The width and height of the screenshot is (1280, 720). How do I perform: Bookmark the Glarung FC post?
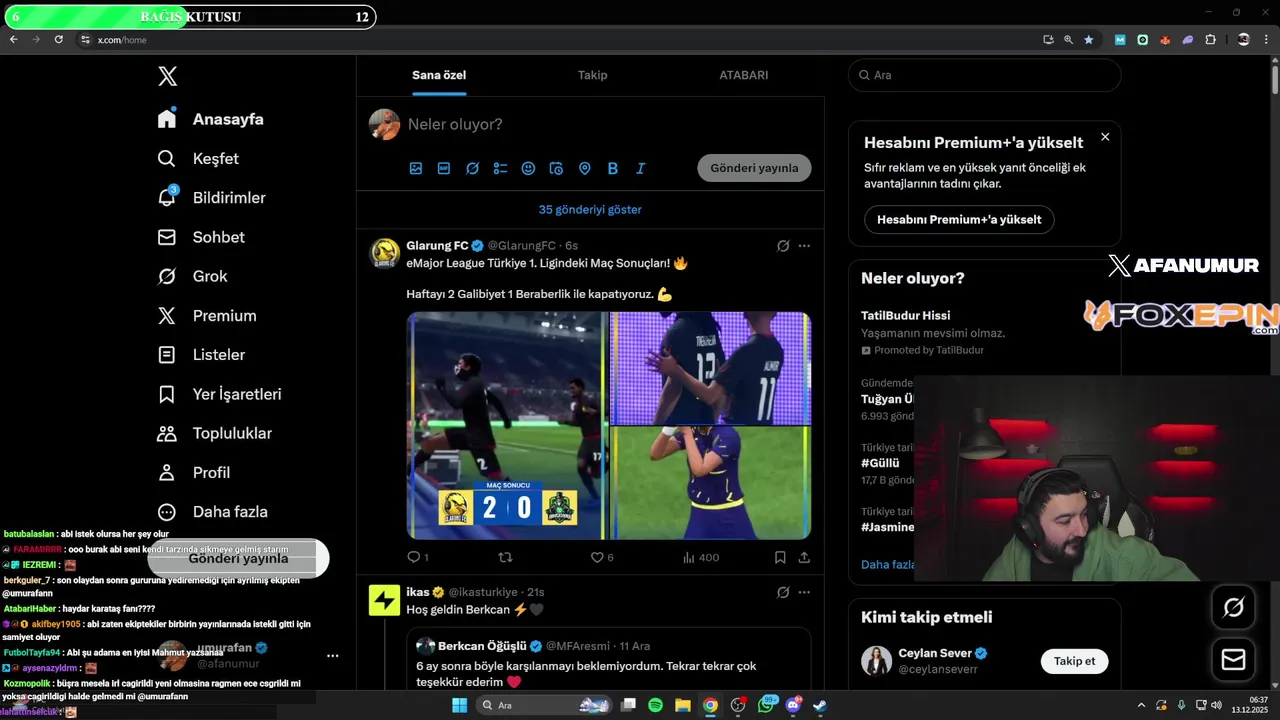pyautogui.click(x=780, y=557)
